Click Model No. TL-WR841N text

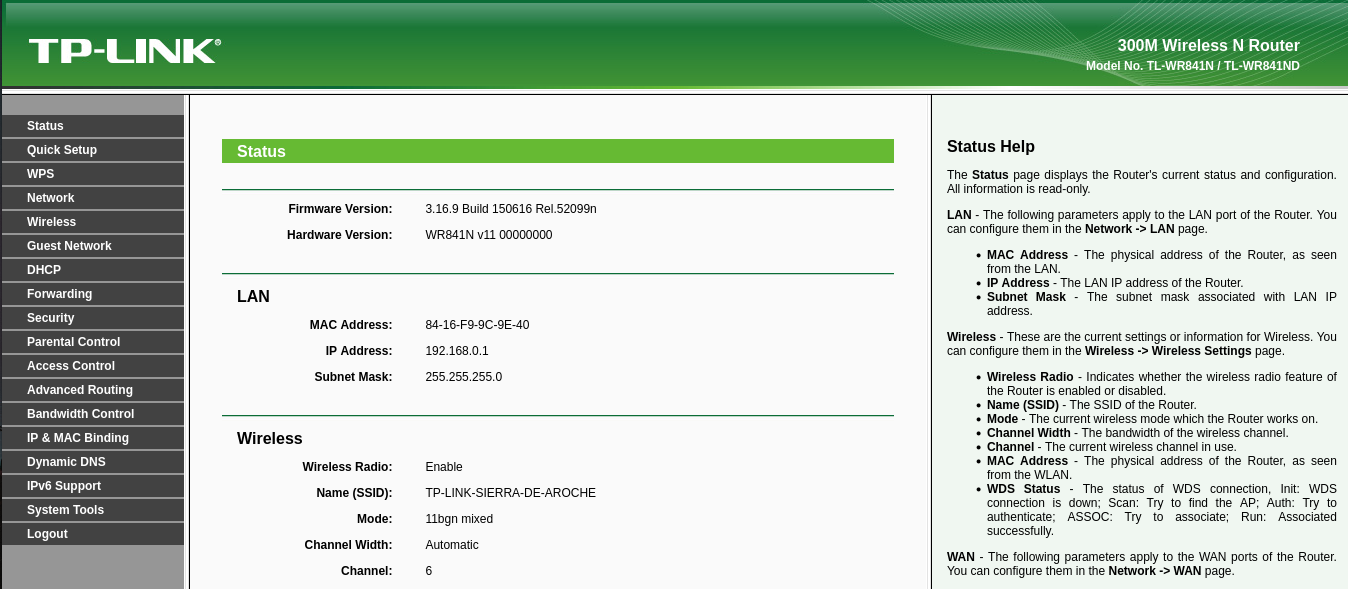tap(1193, 66)
